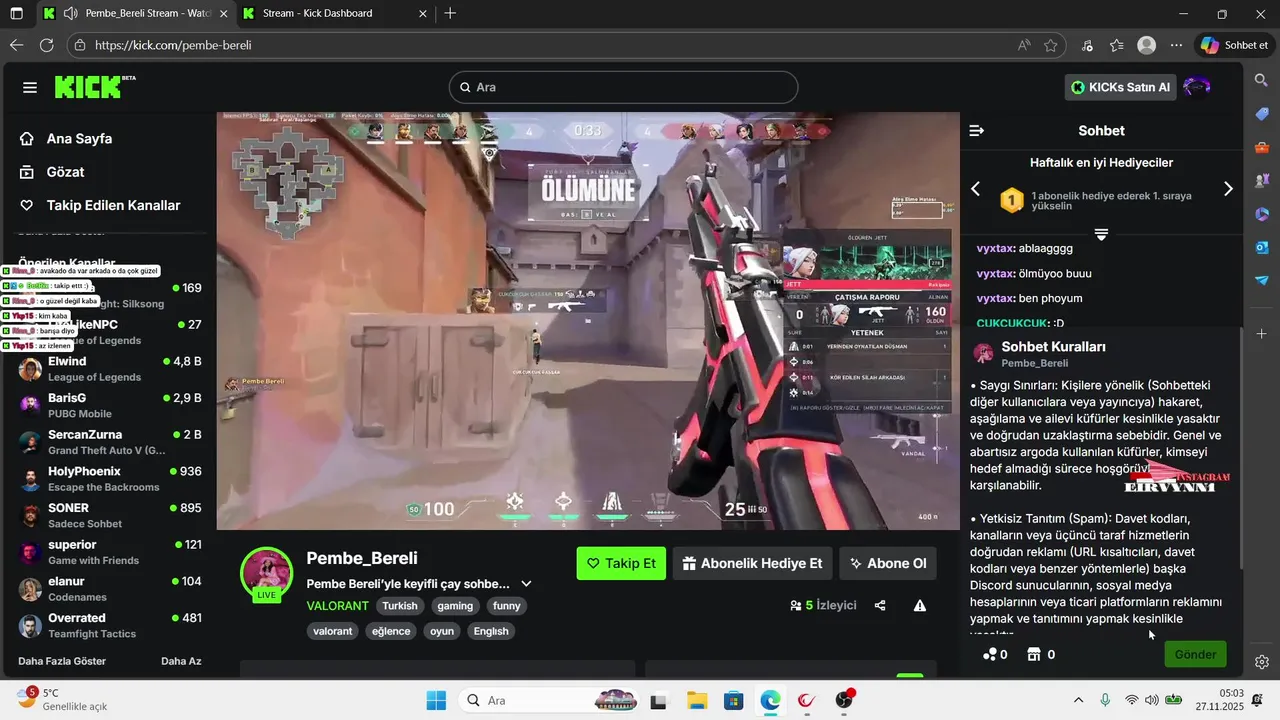The width and height of the screenshot is (1280, 720).
Task: Click the VALORANT category link
Action: point(337,606)
